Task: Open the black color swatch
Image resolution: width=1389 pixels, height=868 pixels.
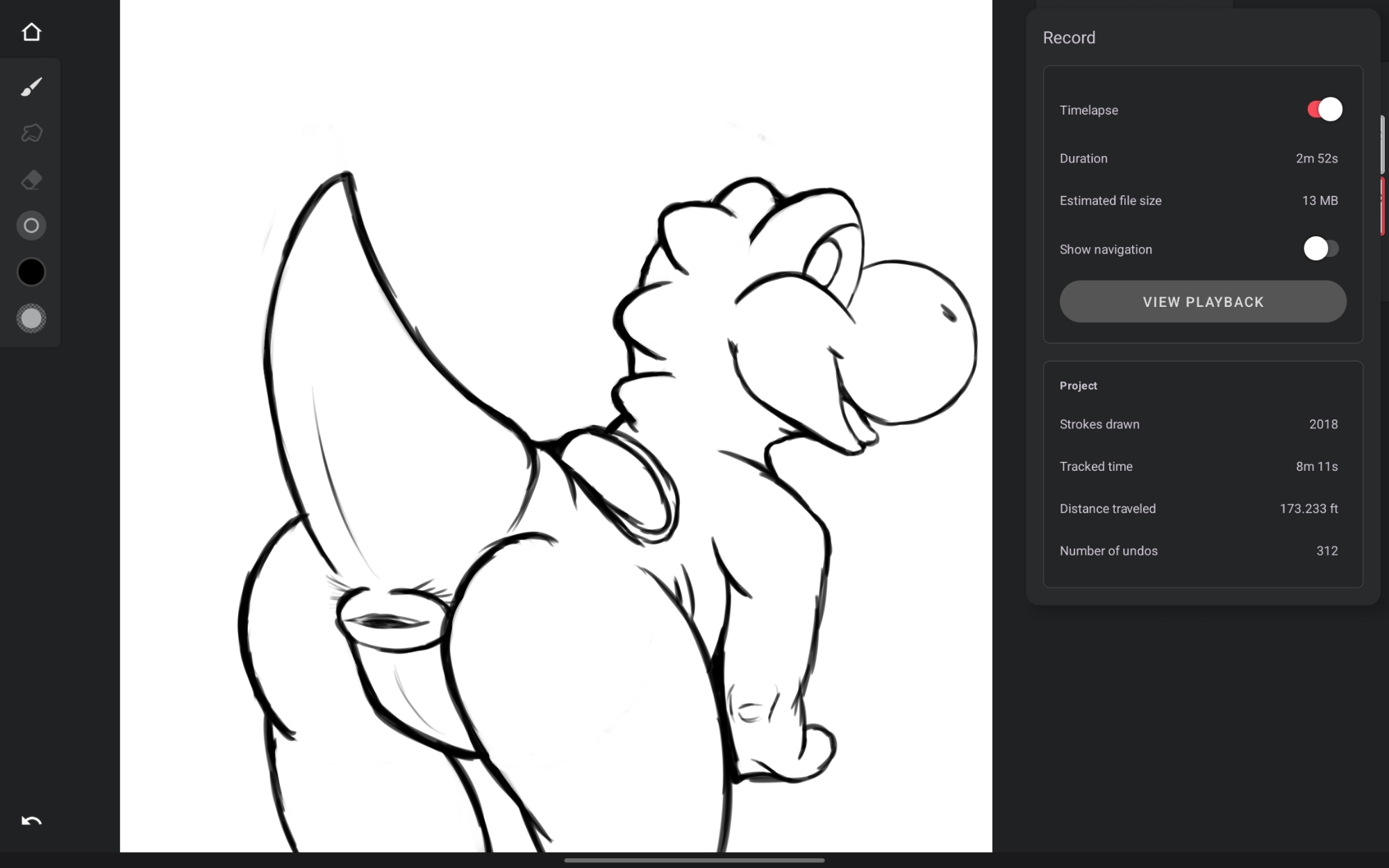Action: click(x=31, y=272)
